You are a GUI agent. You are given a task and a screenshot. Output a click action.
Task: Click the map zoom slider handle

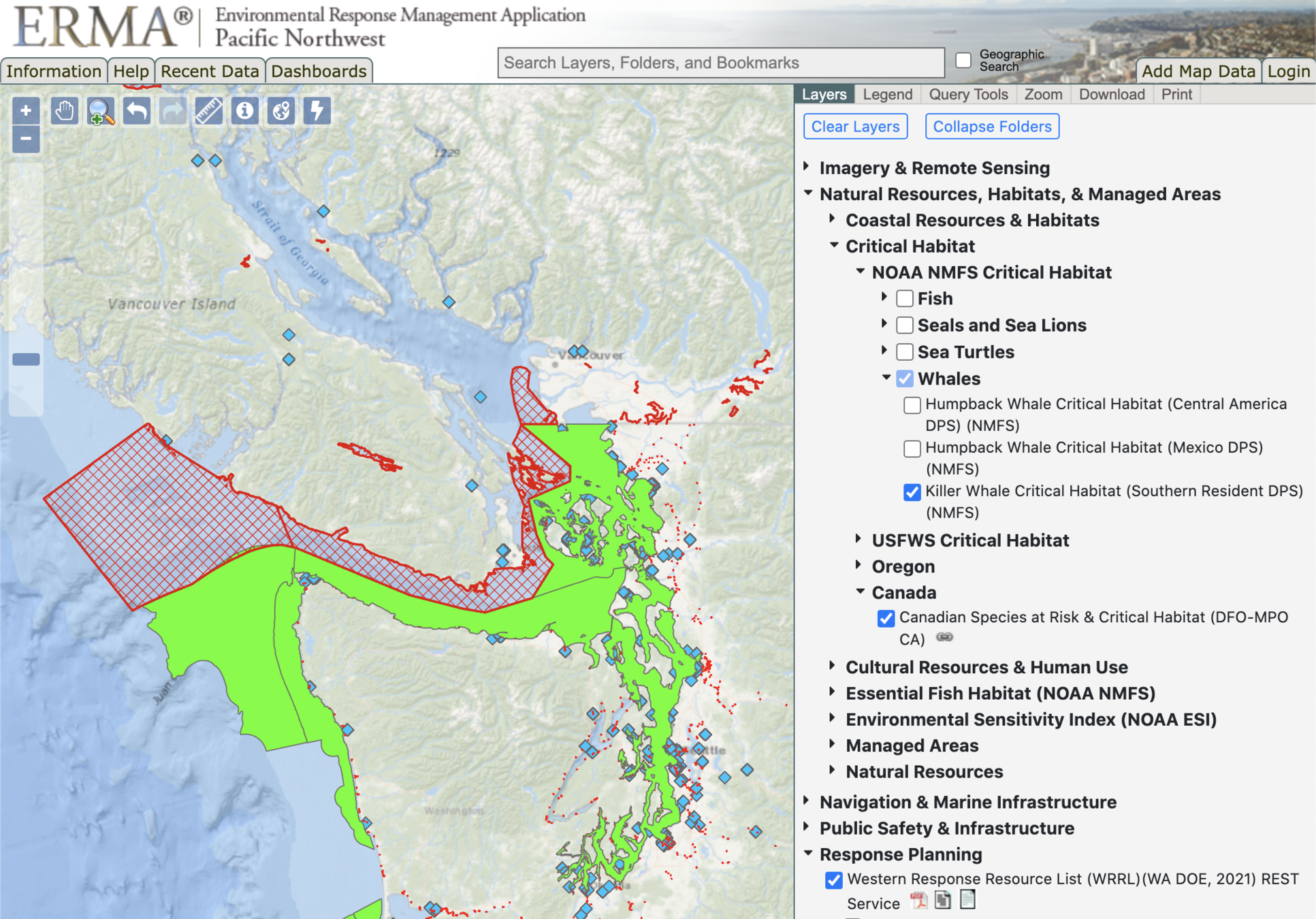26,359
